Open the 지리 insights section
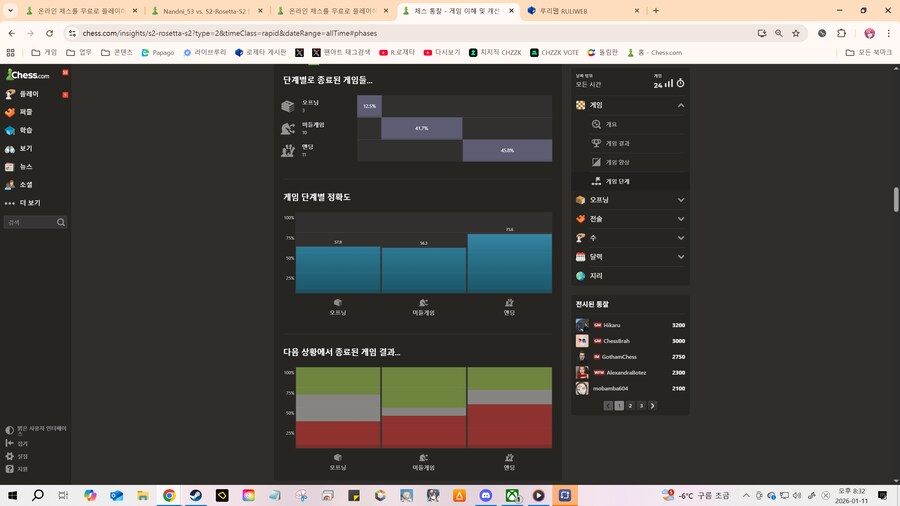This screenshot has height=506, width=900. point(630,275)
